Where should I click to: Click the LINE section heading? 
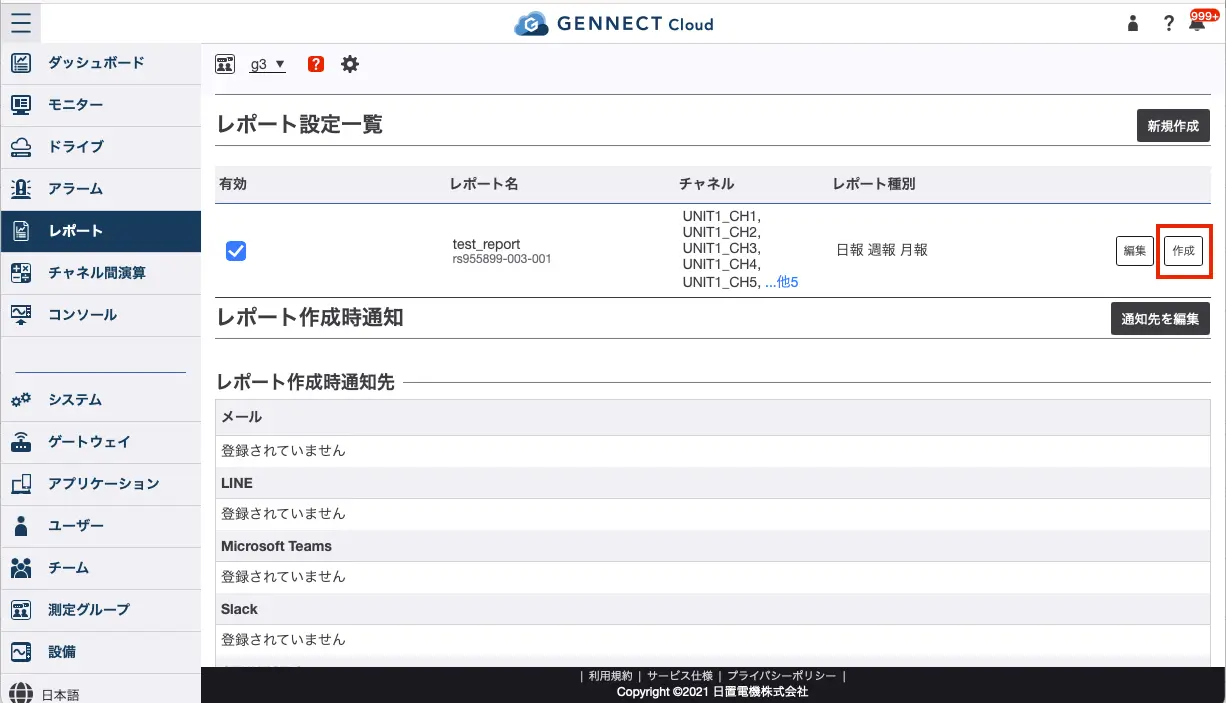237,483
